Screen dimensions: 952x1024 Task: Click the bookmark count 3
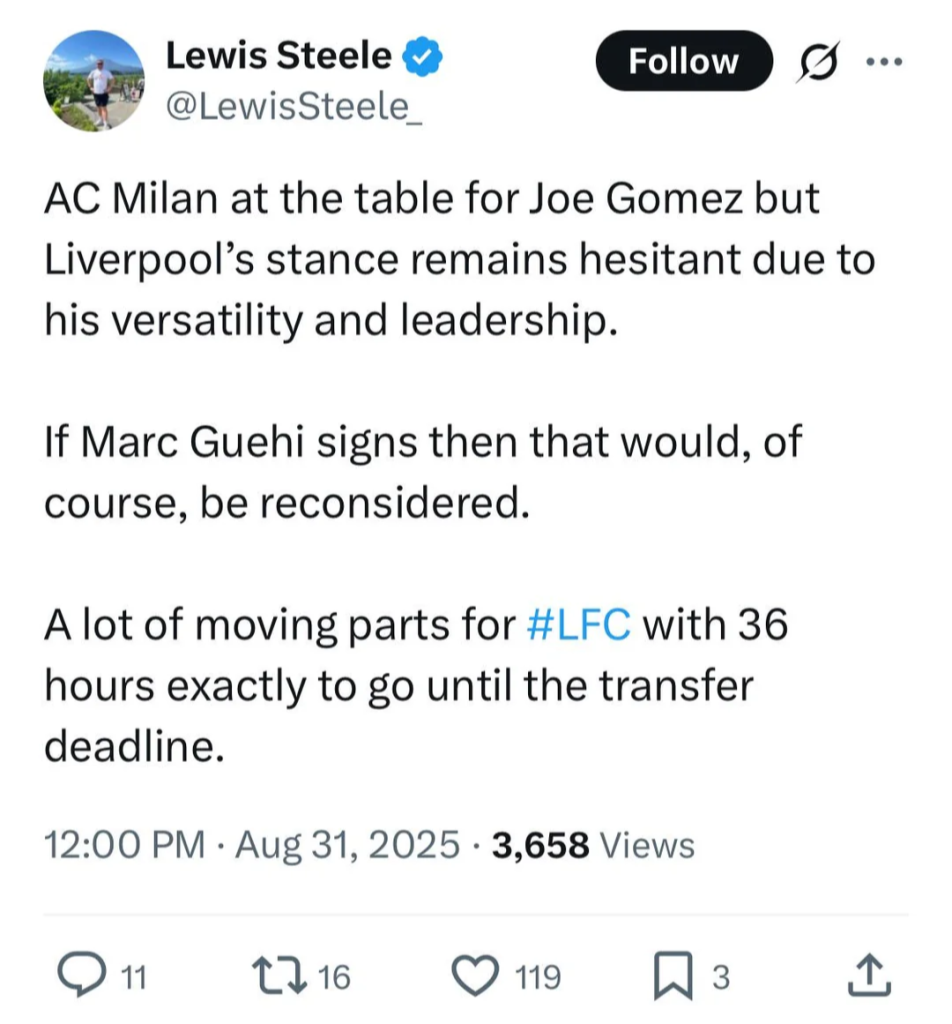tap(718, 977)
